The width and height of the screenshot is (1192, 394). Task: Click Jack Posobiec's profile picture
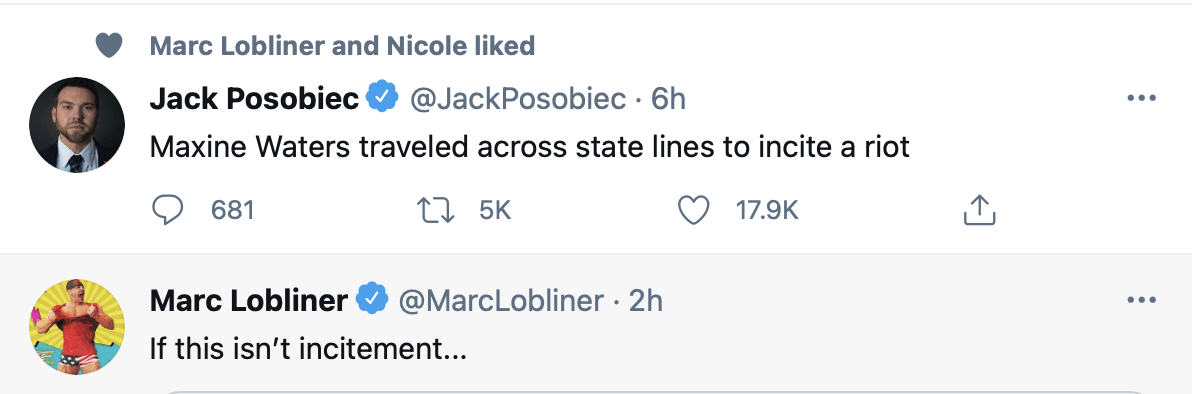[77, 125]
